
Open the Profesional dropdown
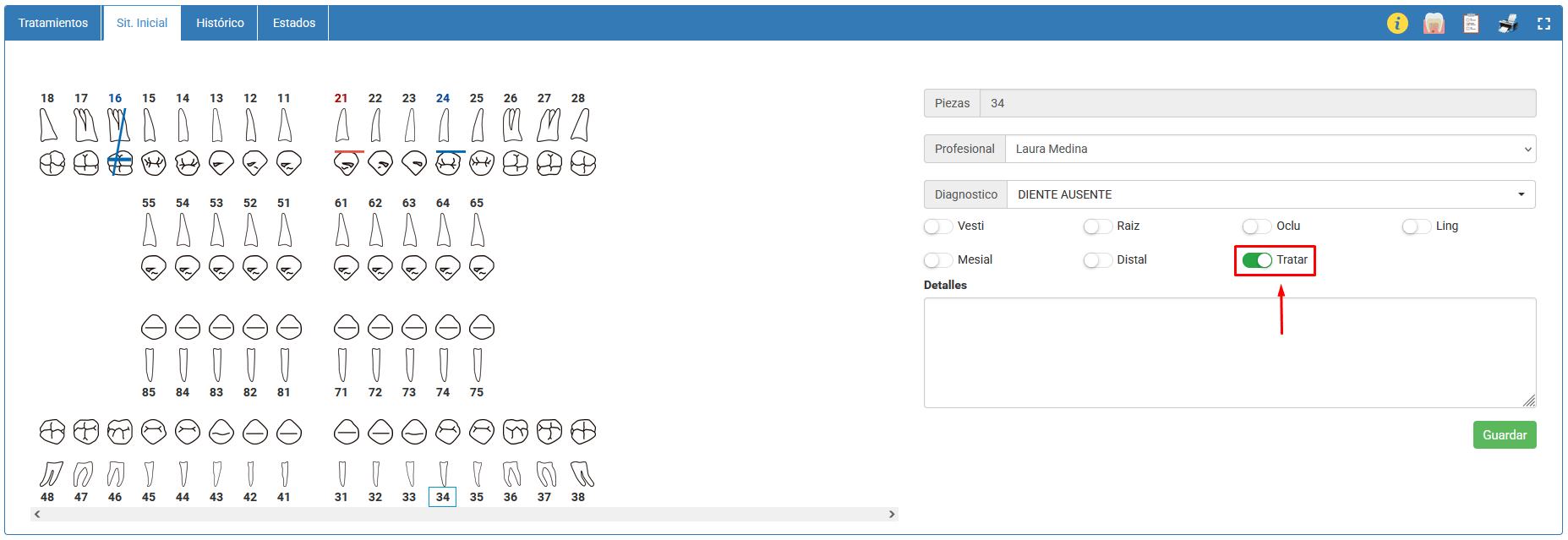point(1270,149)
